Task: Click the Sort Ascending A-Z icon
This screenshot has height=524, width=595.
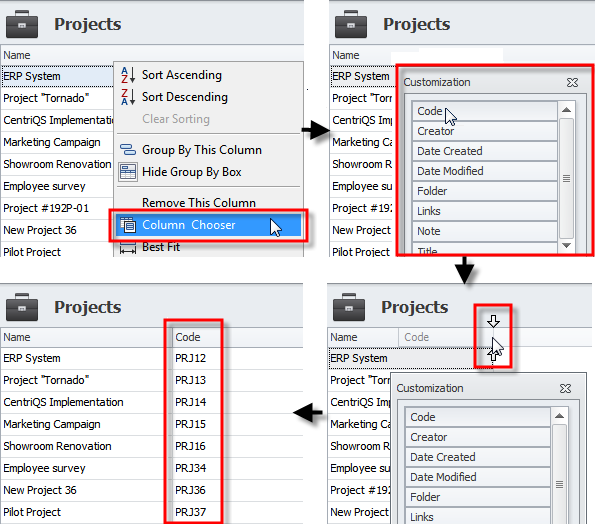Action: (x=128, y=75)
